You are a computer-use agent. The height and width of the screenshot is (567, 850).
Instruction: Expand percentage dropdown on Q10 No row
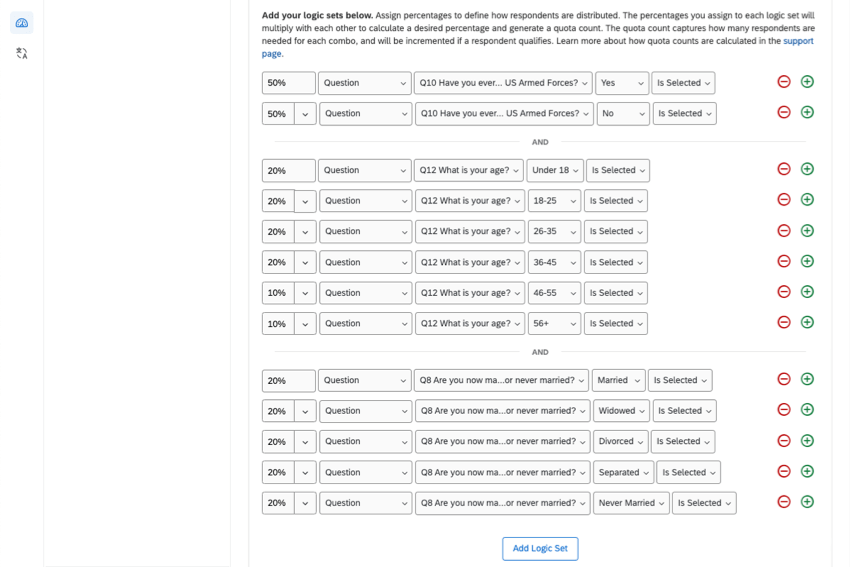(305, 114)
